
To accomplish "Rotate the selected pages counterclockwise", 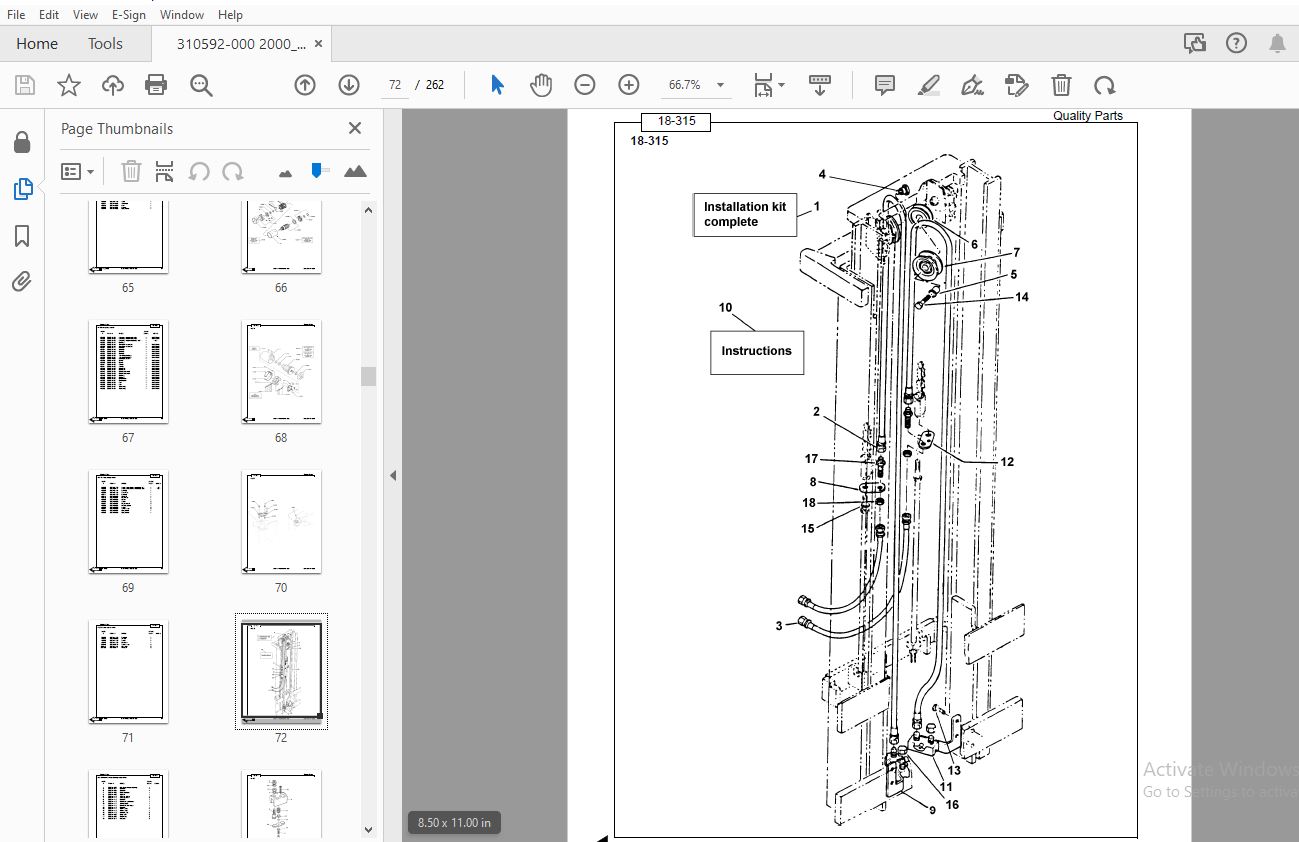I will (x=199, y=172).
